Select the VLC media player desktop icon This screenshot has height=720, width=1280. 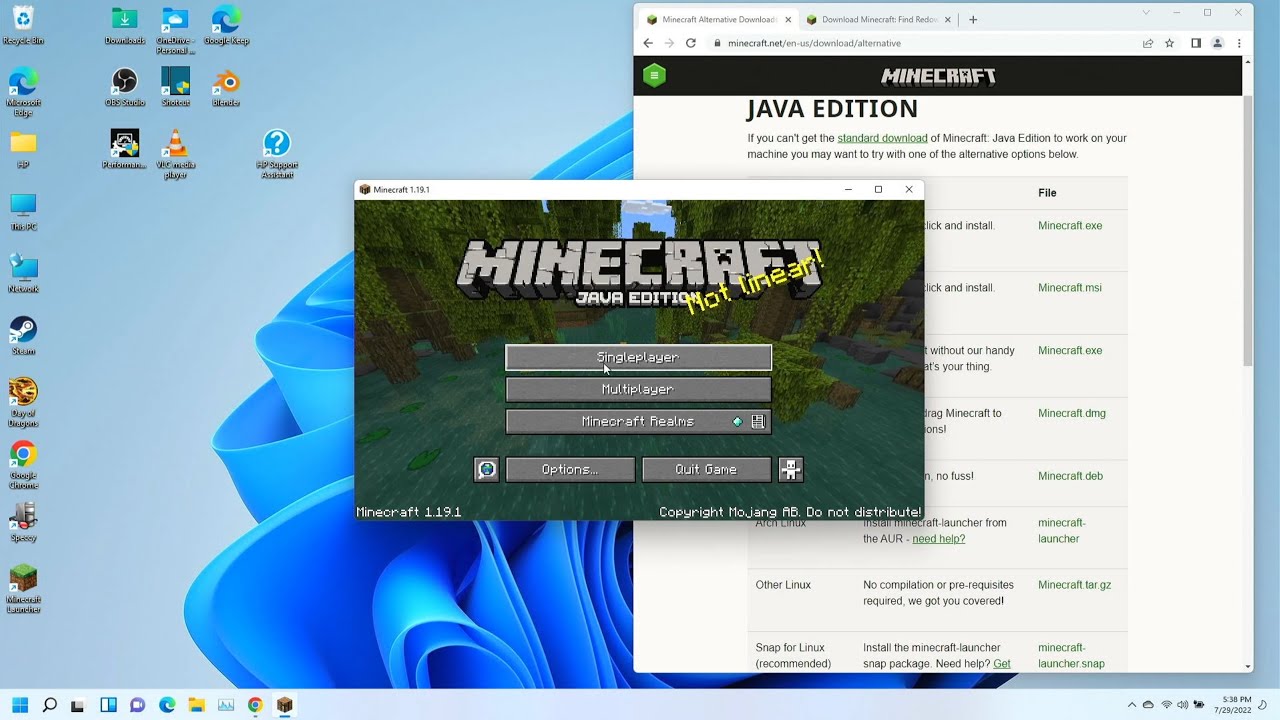click(175, 154)
